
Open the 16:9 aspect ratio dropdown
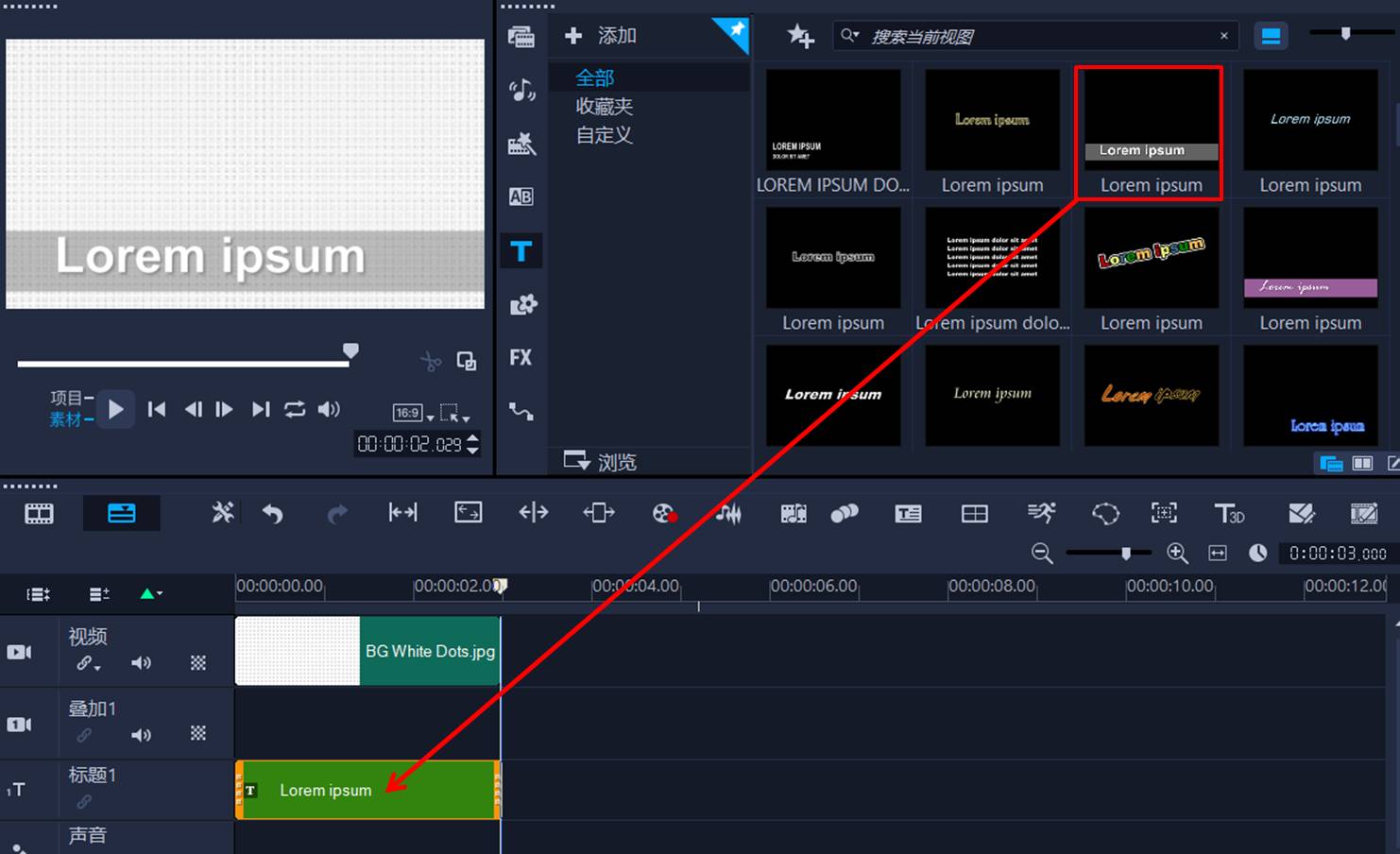click(x=414, y=413)
